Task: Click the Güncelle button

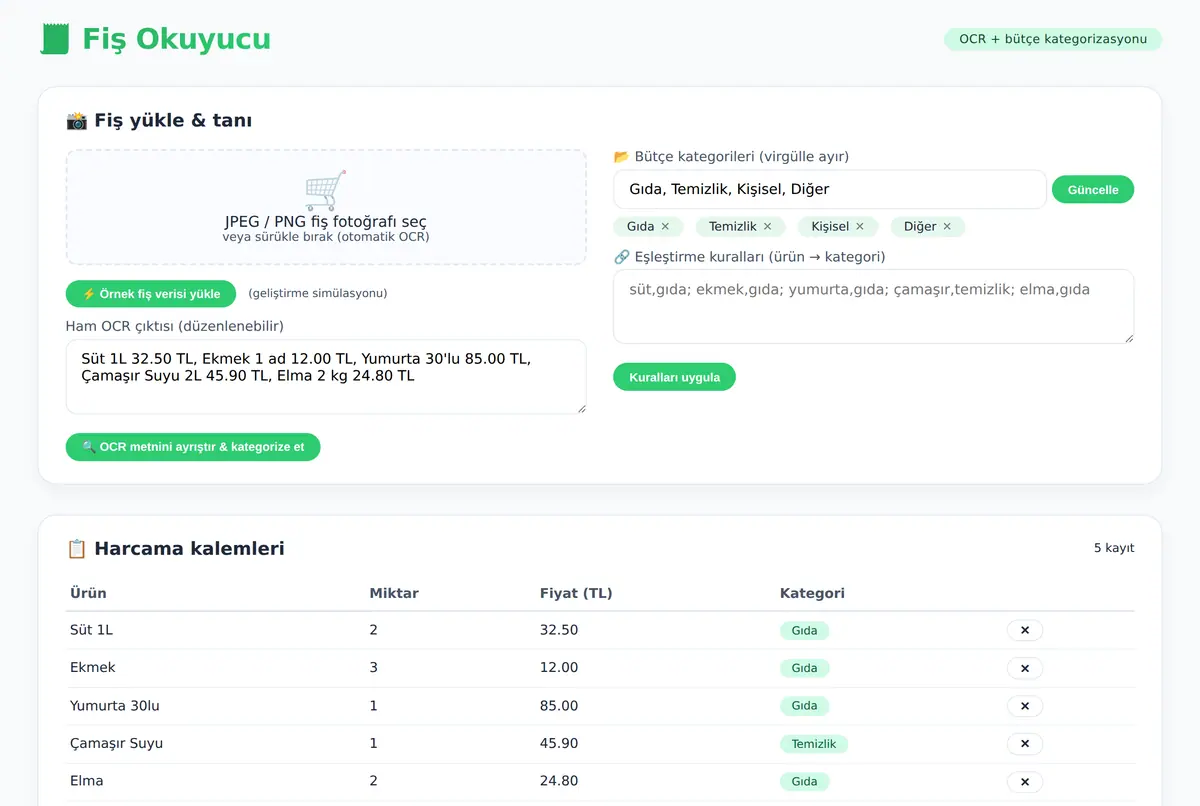Action: coord(1093,189)
